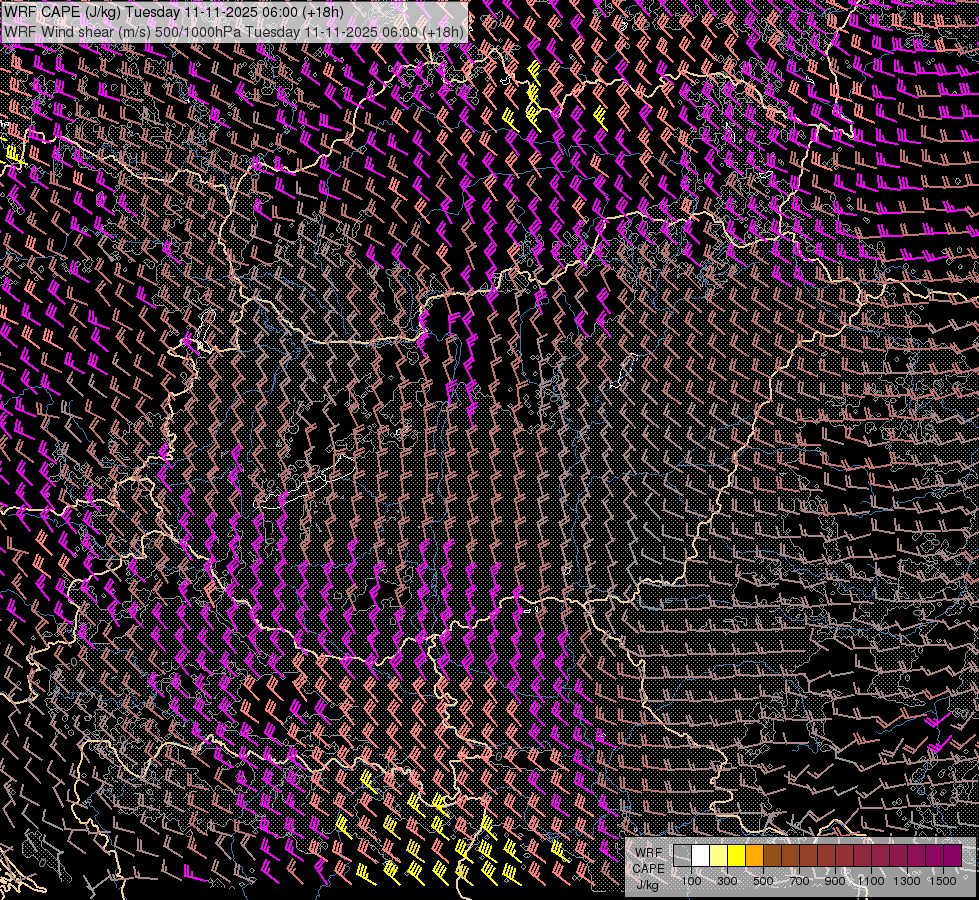This screenshot has width=979, height=900.
Task: Click the '900' legend value
Action: (x=835, y=881)
